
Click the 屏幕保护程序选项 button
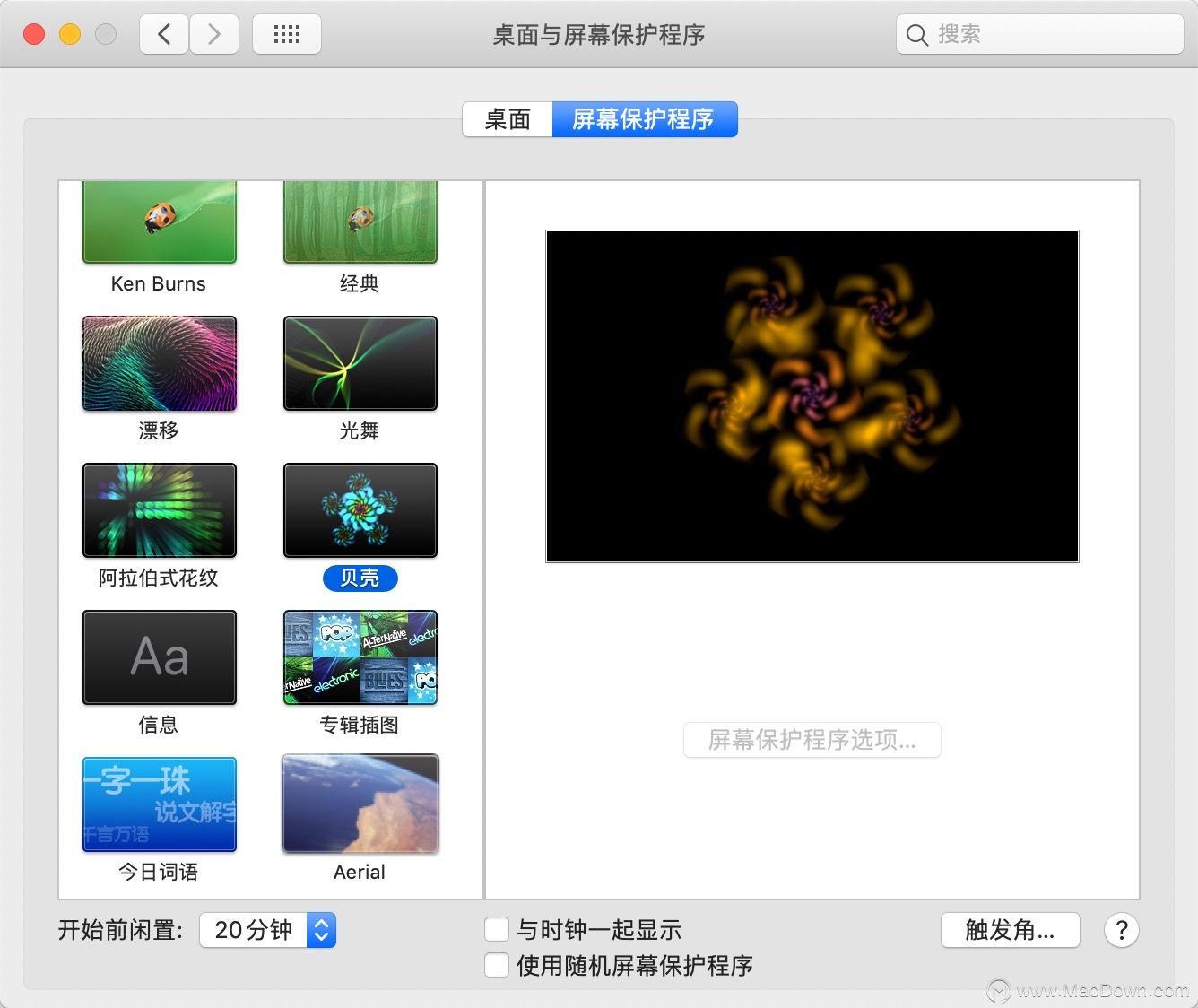812,740
